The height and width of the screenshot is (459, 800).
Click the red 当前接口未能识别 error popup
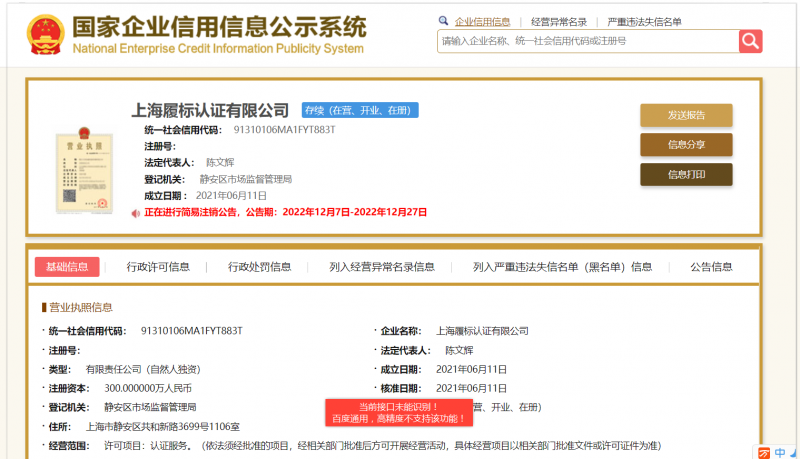(x=399, y=413)
